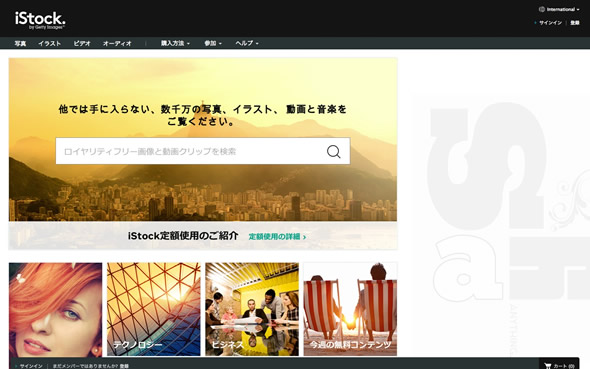Click the globe icon beside International
This screenshot has height=369, width=590.
542,9
